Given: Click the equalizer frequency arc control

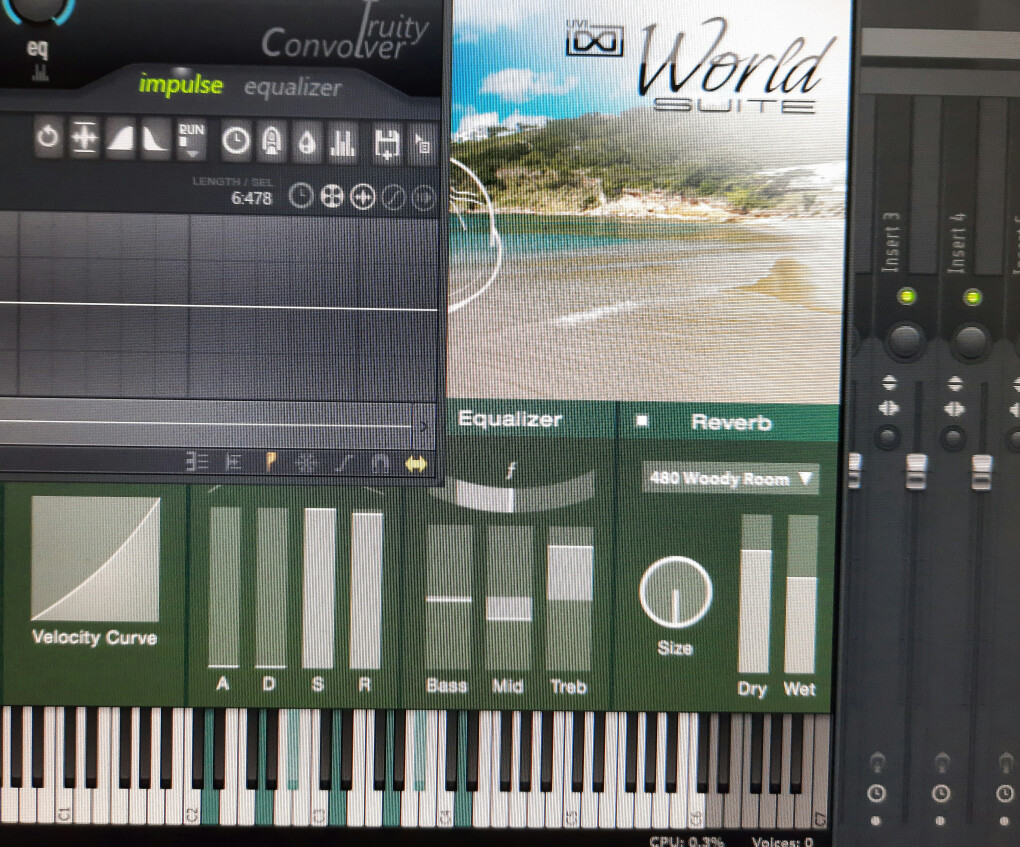Looking at the screenshot, I should click(x=511, y=491).
